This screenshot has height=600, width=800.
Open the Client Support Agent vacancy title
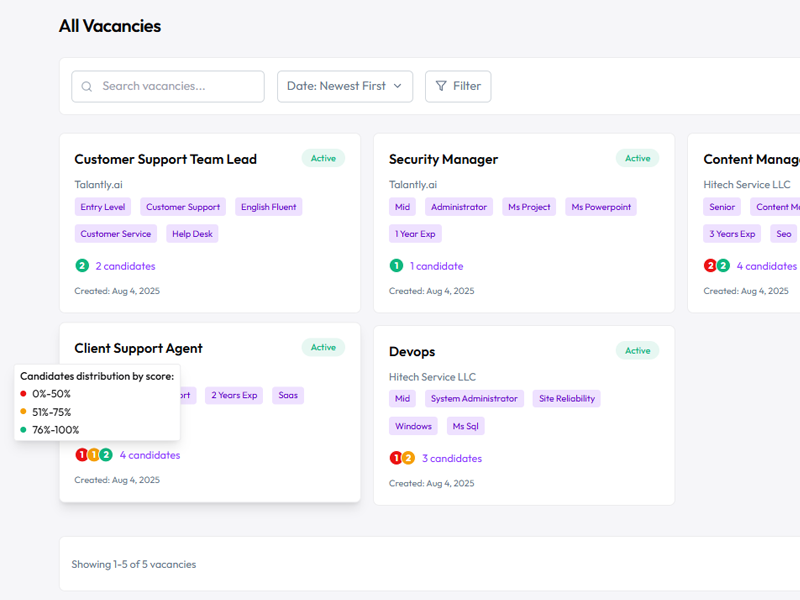tap(138, 348)
